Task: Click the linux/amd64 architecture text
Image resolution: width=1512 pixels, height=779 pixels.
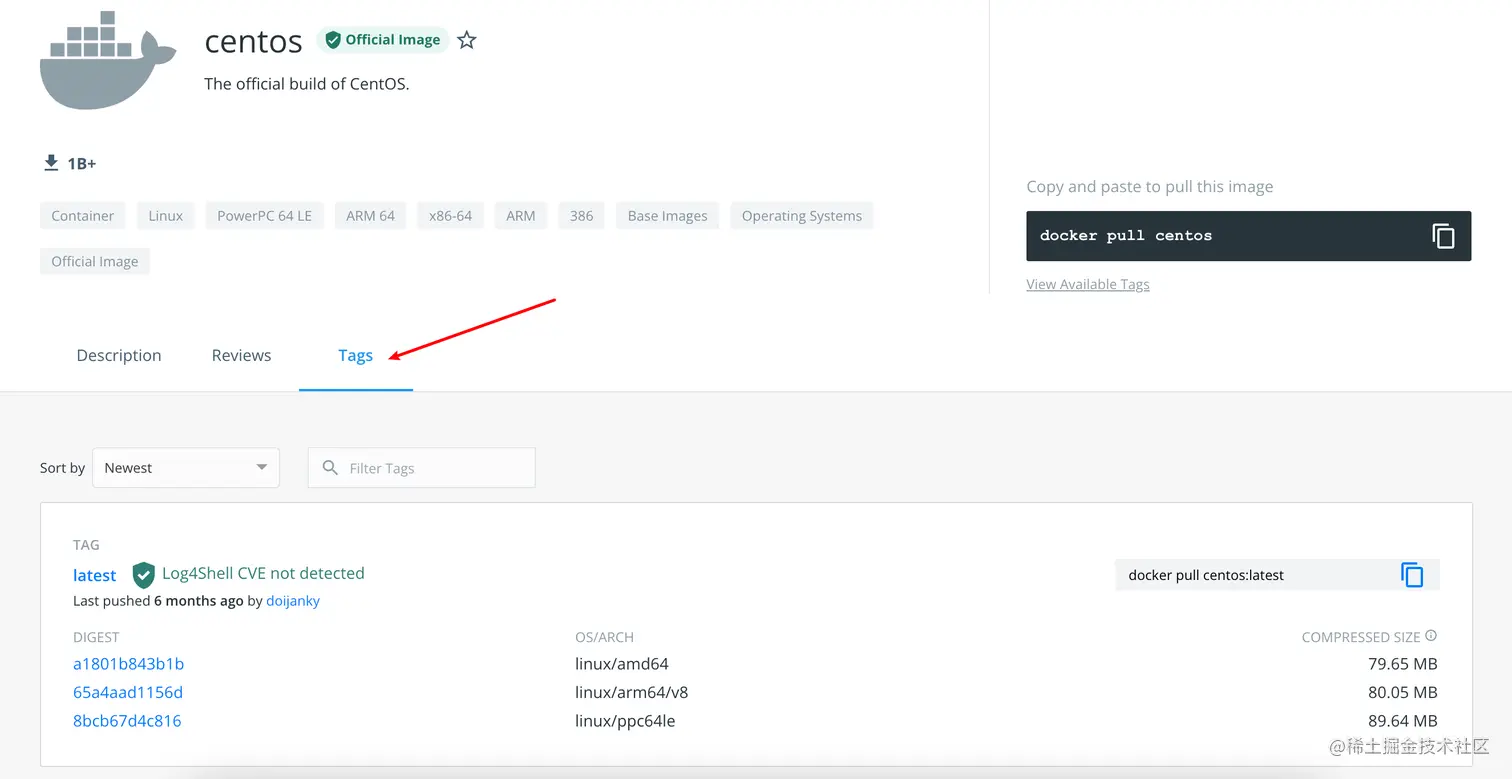Action: point(622,664)
